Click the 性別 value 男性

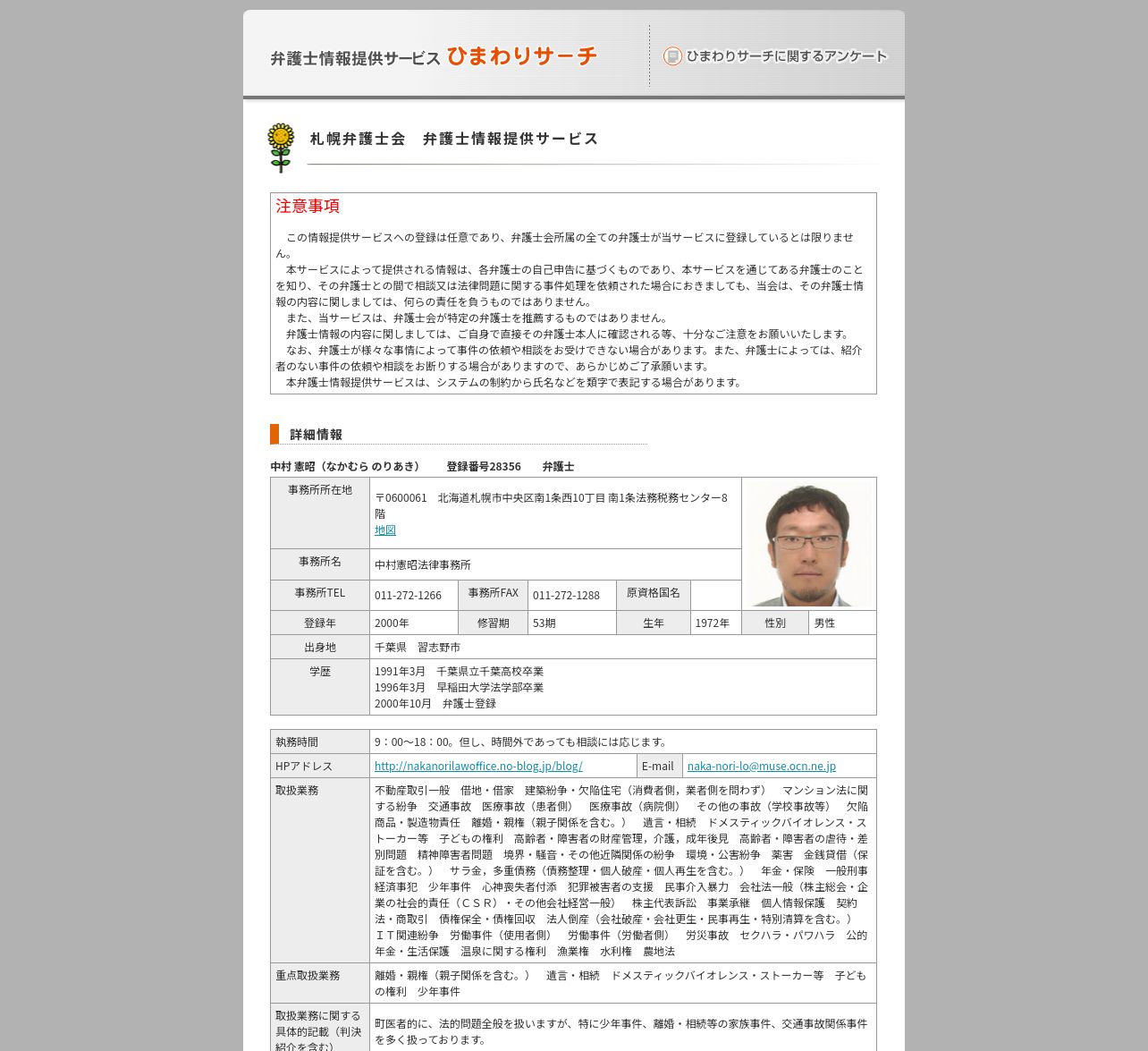point(824,623)
